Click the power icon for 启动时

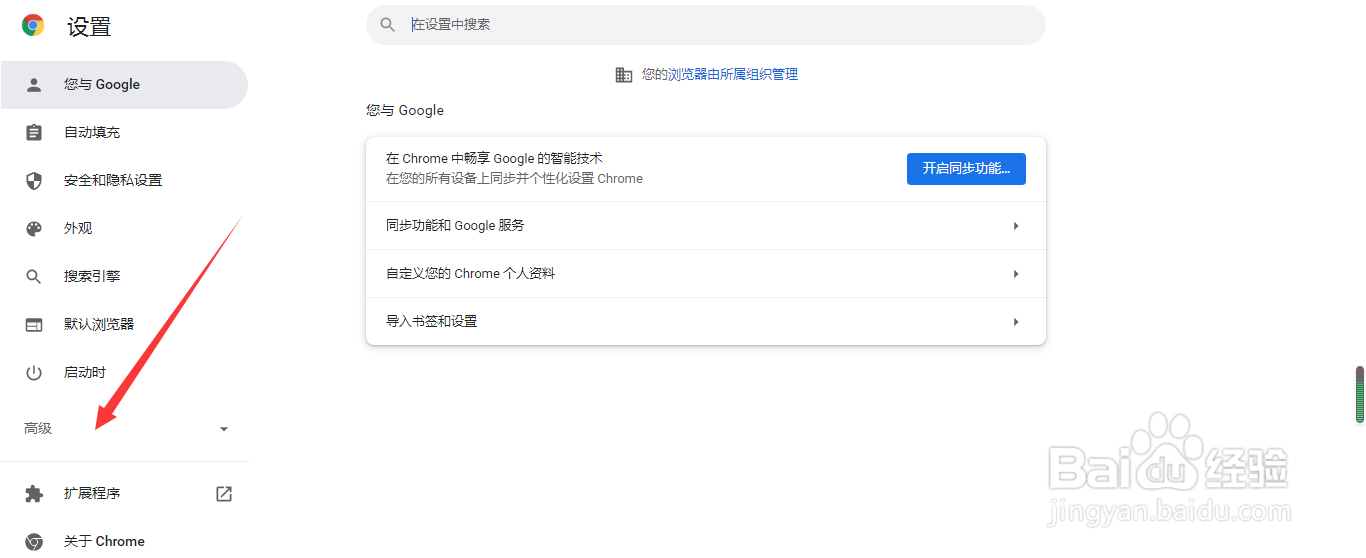coord(34,373)
